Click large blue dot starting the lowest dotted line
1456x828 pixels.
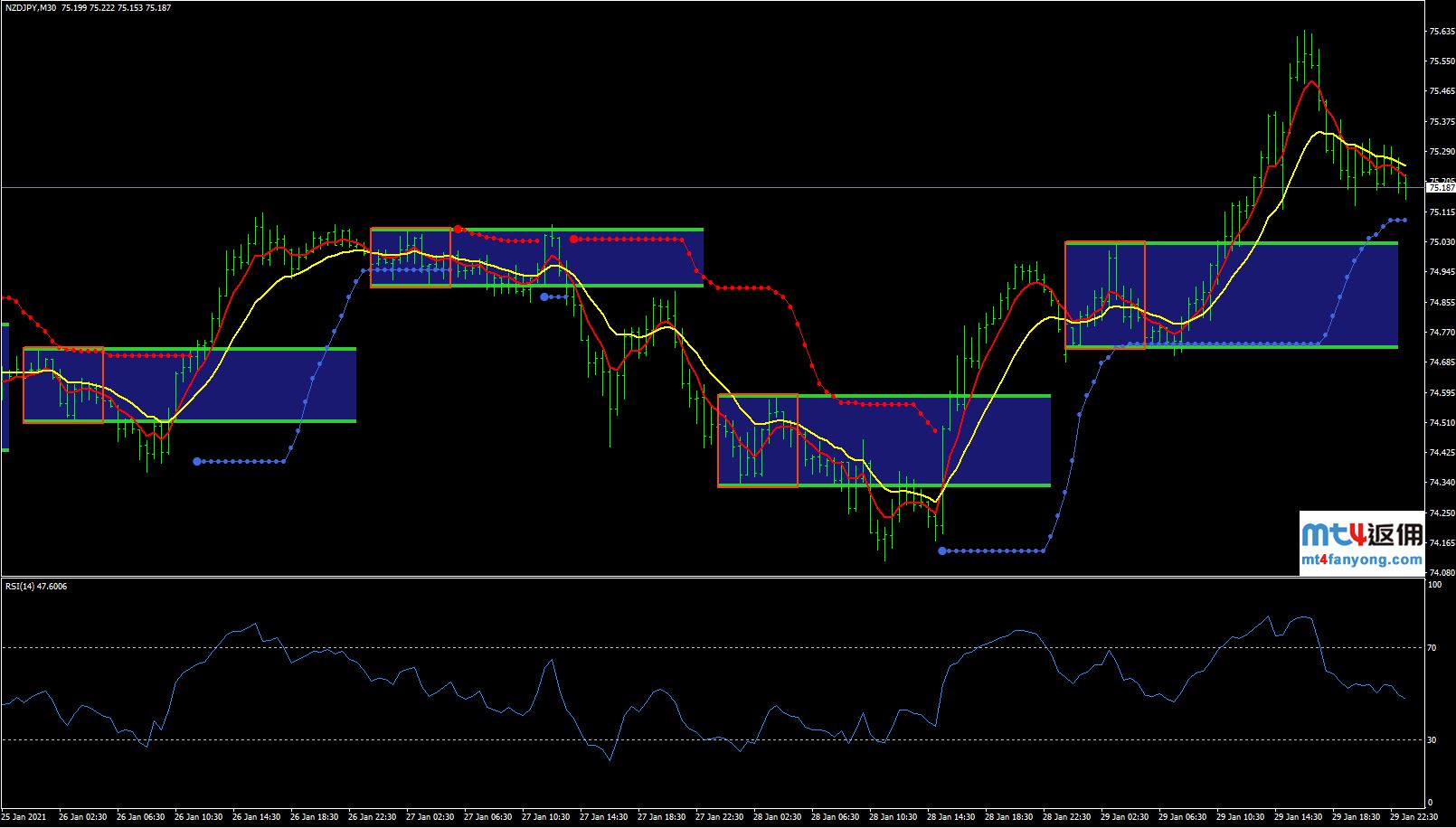click(x=941, y=550)
